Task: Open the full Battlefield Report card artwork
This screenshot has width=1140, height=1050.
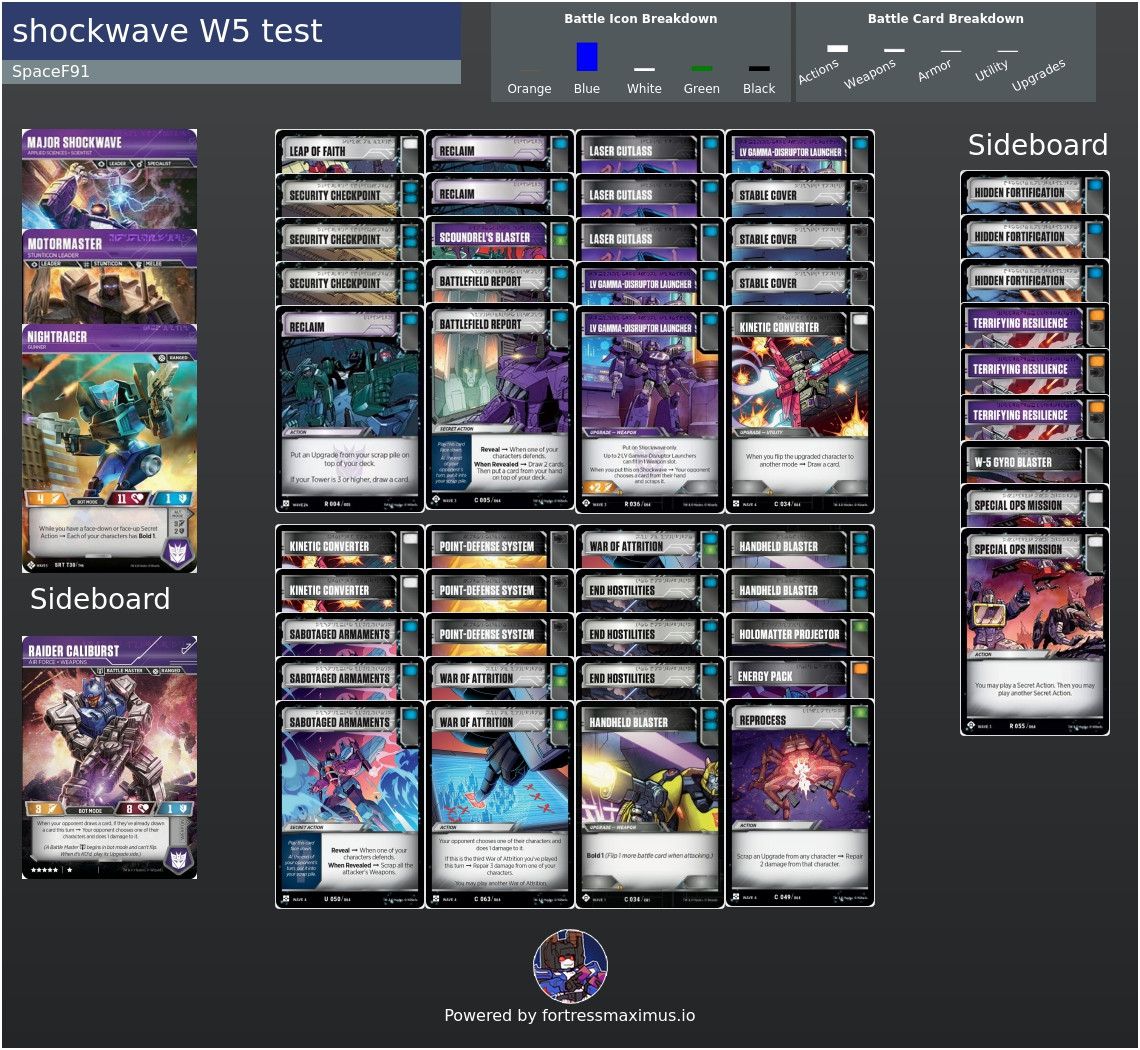Action: [x=499, y=378]
